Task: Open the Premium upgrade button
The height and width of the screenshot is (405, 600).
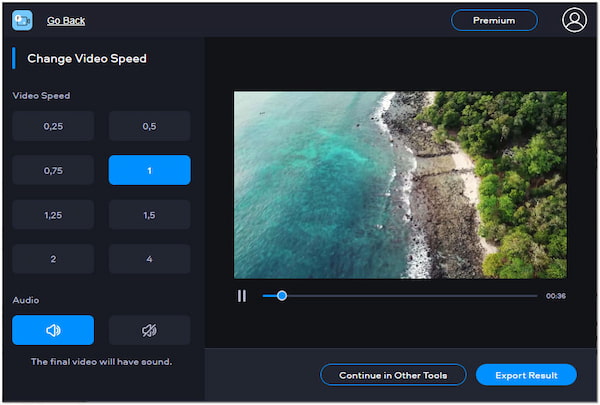Action: (494, 20)
